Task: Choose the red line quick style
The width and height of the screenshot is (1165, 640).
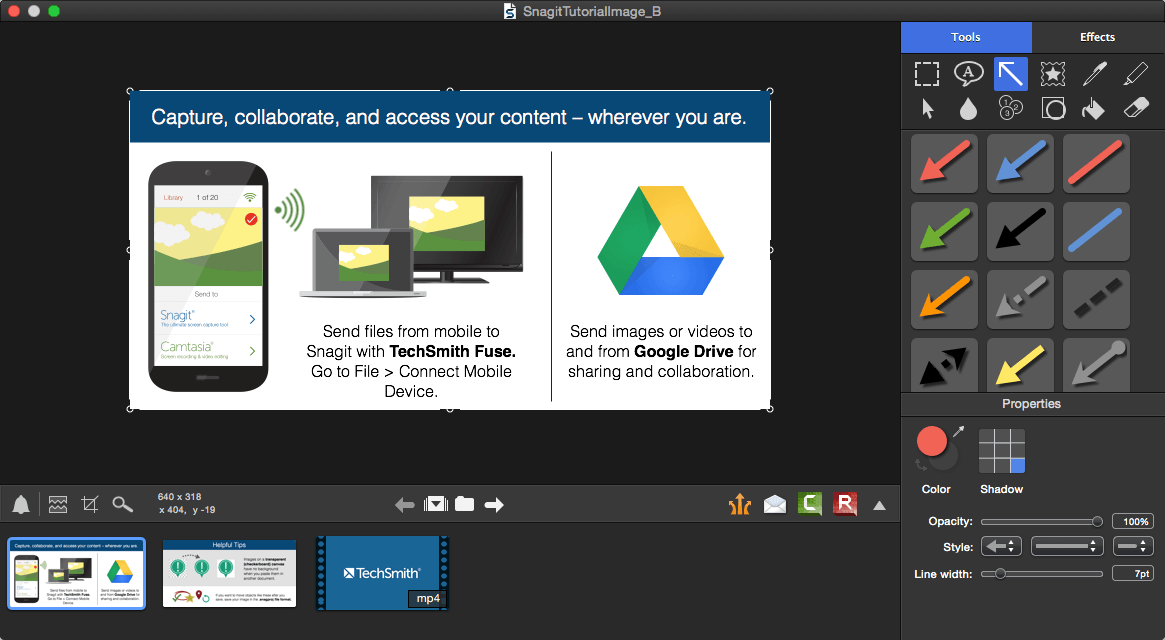Action: [1096, 164]
